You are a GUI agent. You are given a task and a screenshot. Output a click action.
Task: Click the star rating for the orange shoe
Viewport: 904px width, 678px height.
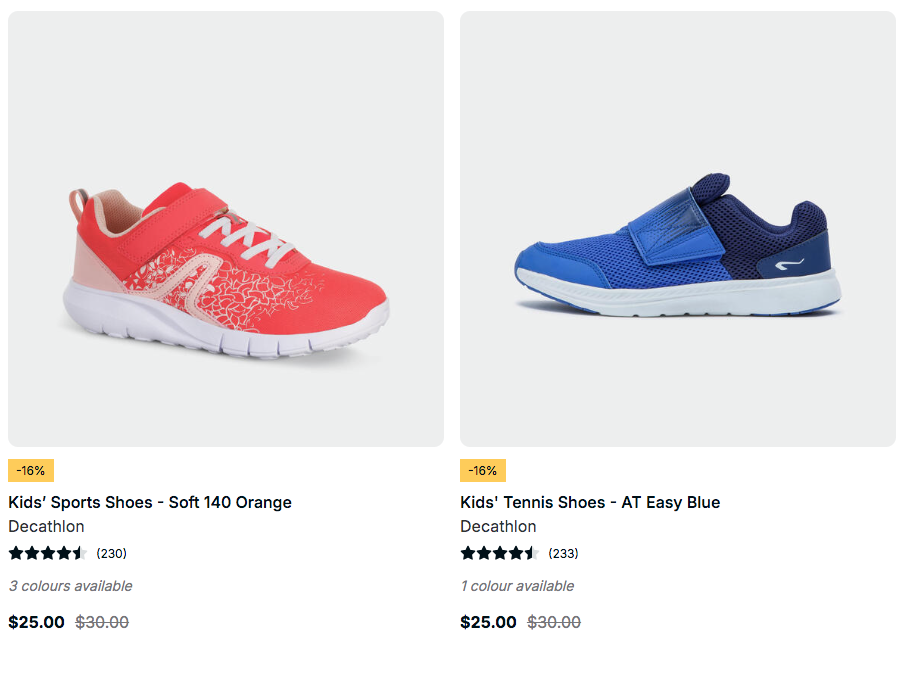[x=48, y=553]
